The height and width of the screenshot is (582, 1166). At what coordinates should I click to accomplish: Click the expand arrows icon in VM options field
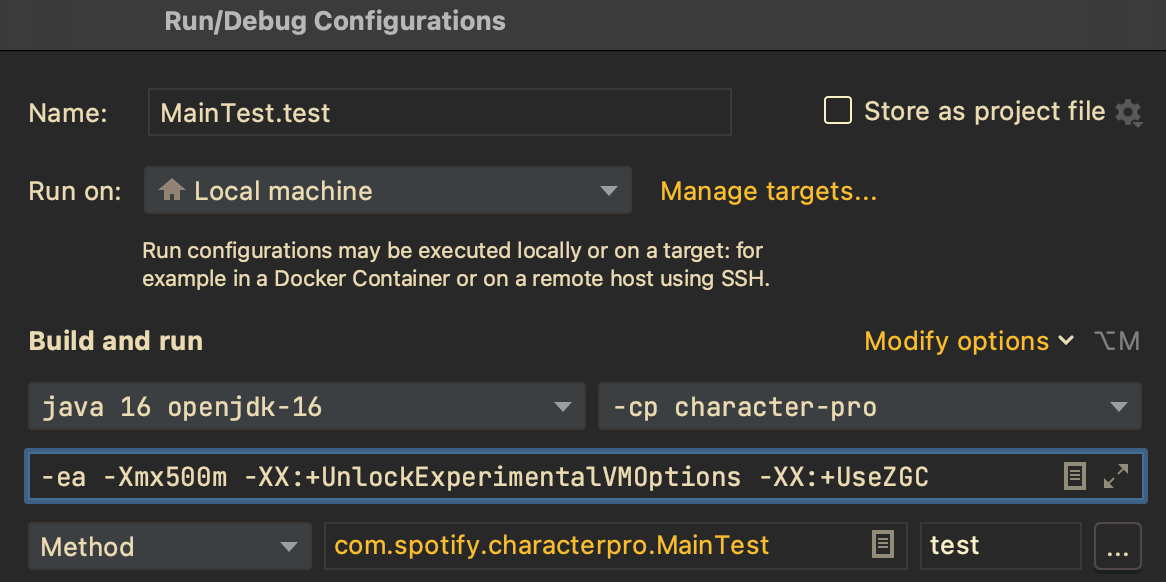pyautogui.click(x=1116, y=476)
